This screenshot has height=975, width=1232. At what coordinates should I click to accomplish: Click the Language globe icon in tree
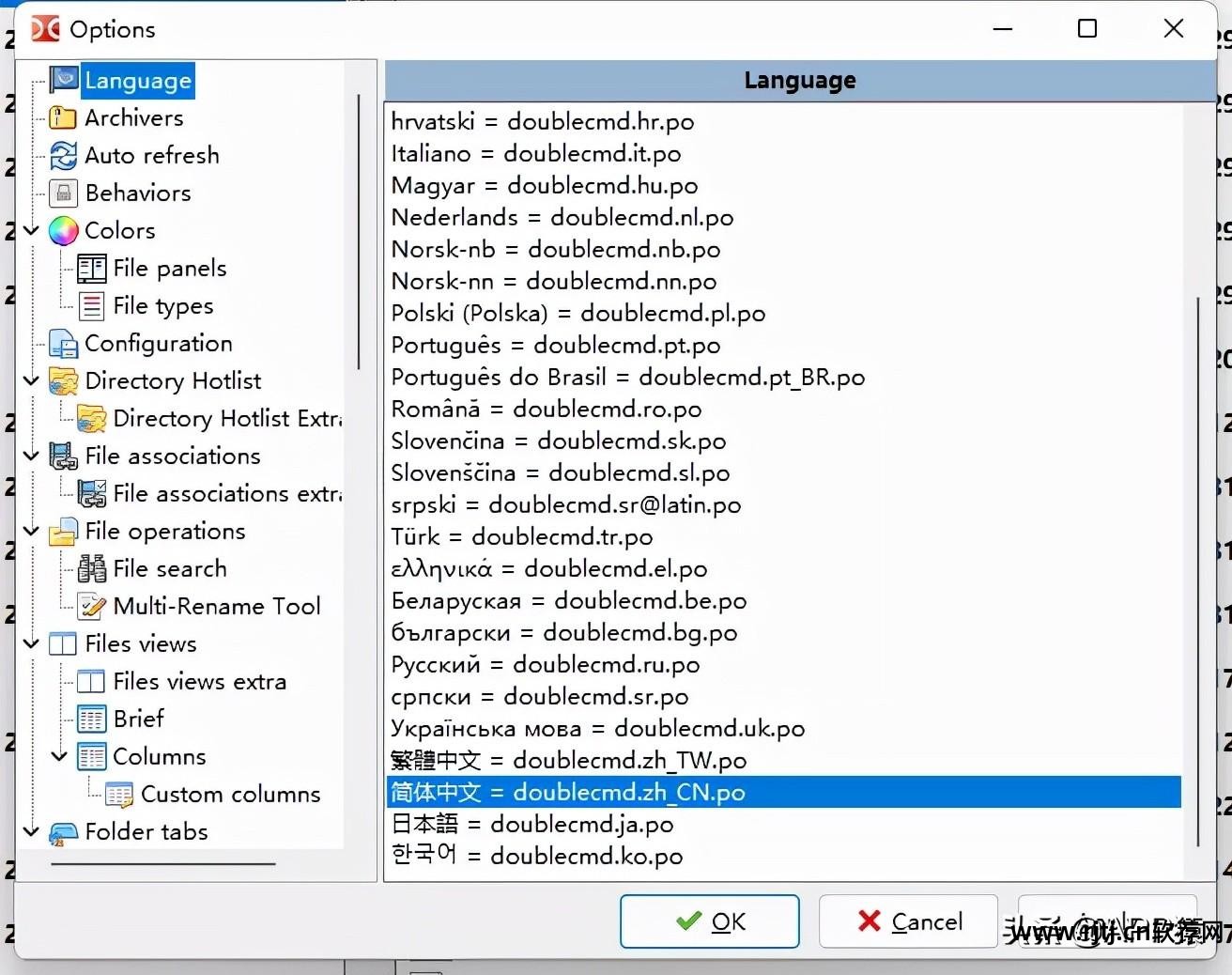pos(64,79)
